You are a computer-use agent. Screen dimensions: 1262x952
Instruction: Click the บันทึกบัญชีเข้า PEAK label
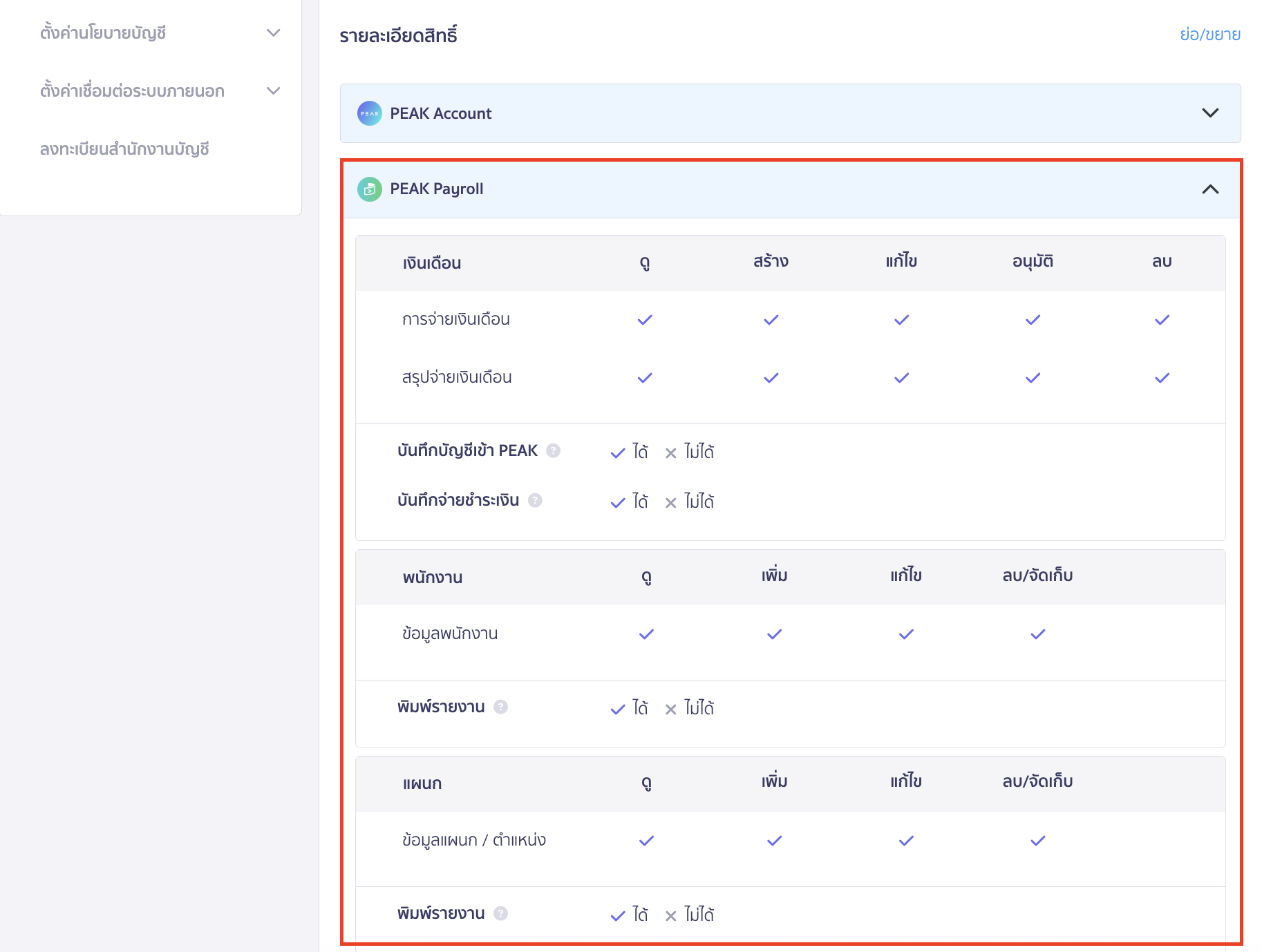(467, 450)
